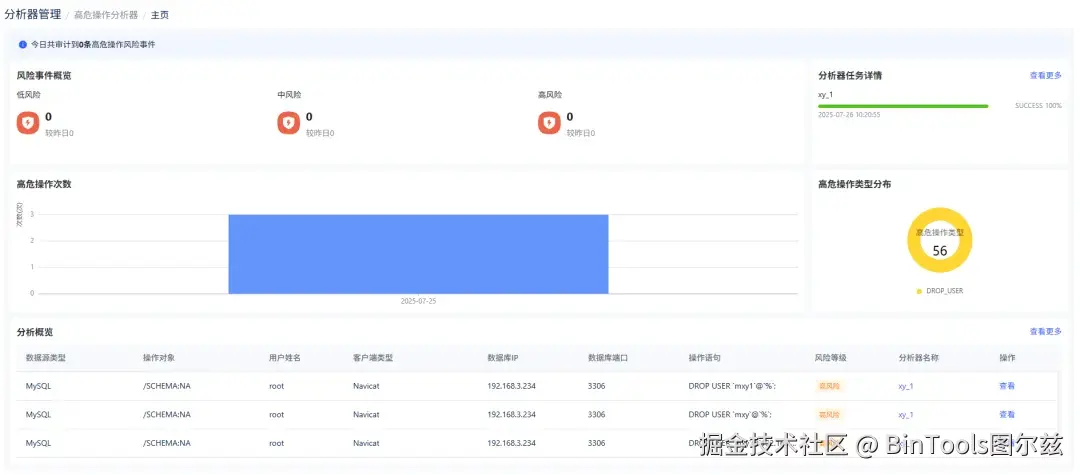Click the 今日共审计到0条高危操作风险事件 notice text

tap(93, 44)
